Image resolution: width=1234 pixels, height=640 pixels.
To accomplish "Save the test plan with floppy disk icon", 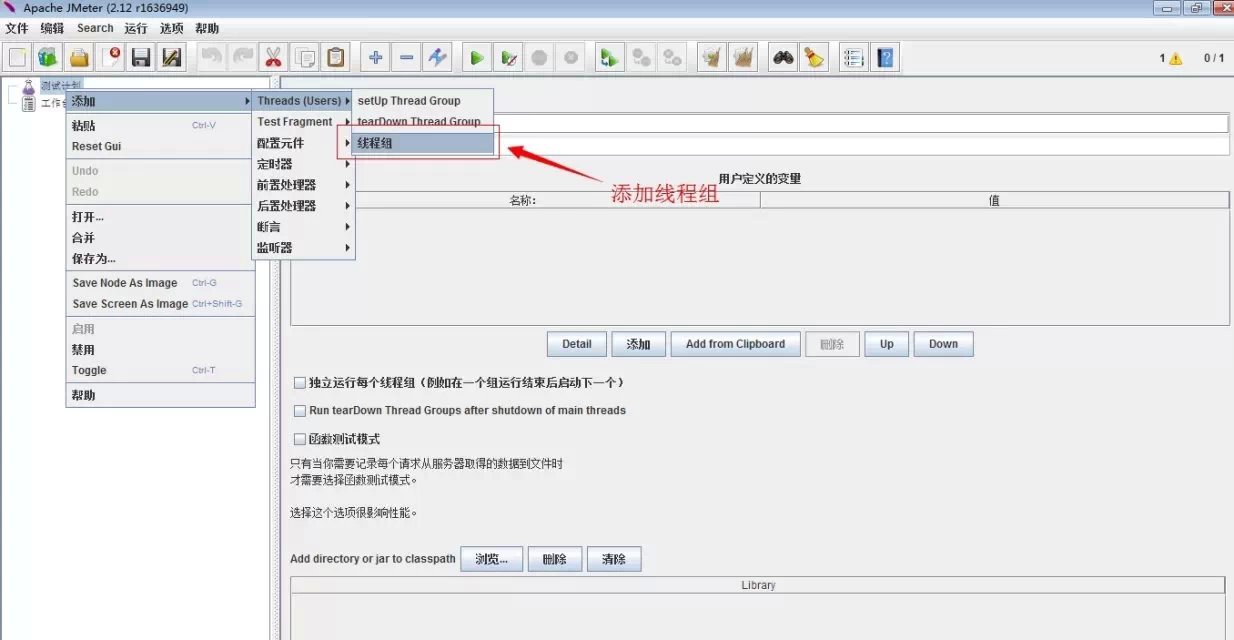I will point(141,58).
